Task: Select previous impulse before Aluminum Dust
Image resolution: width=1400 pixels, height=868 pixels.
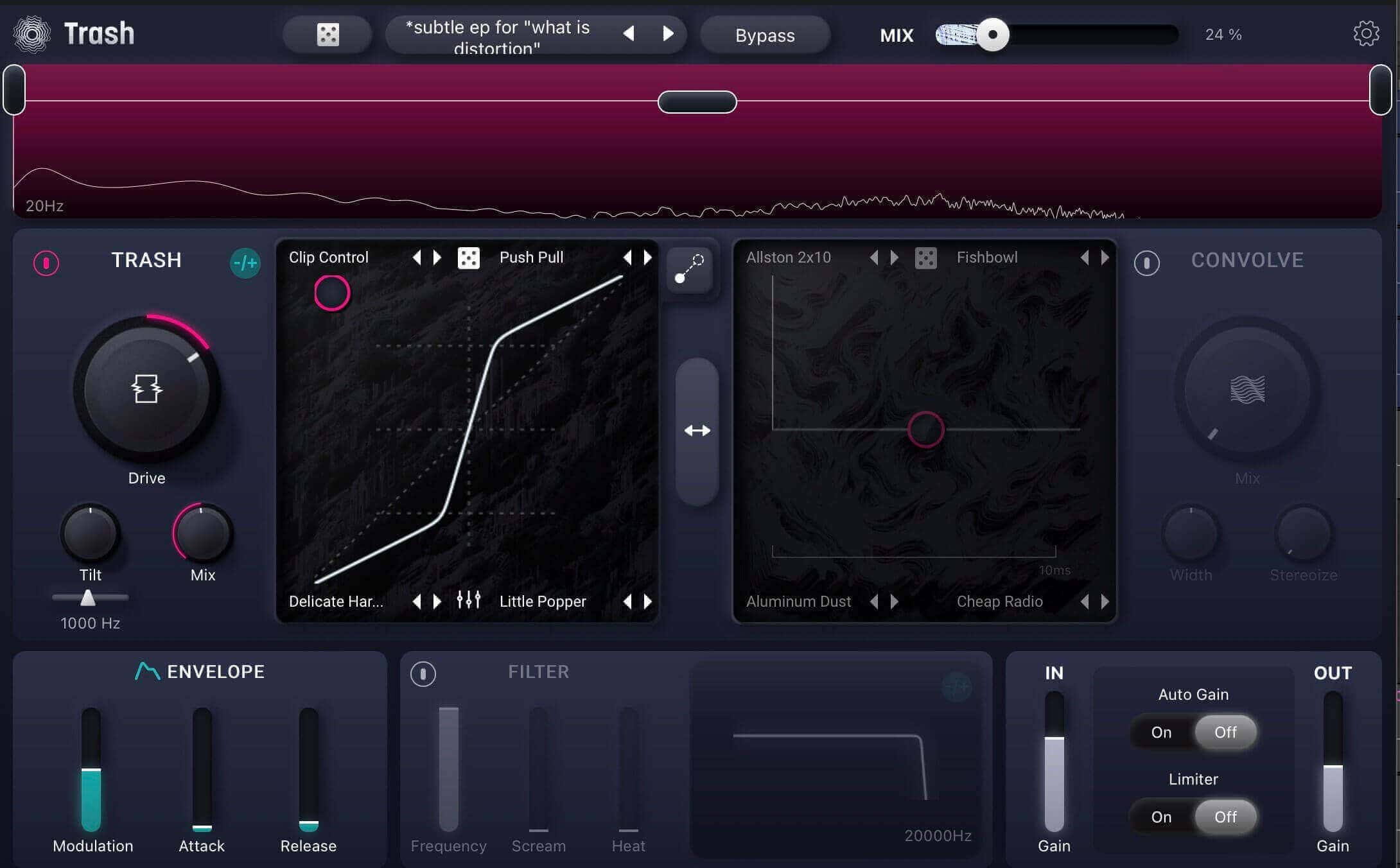Action: tap(874, 602)
